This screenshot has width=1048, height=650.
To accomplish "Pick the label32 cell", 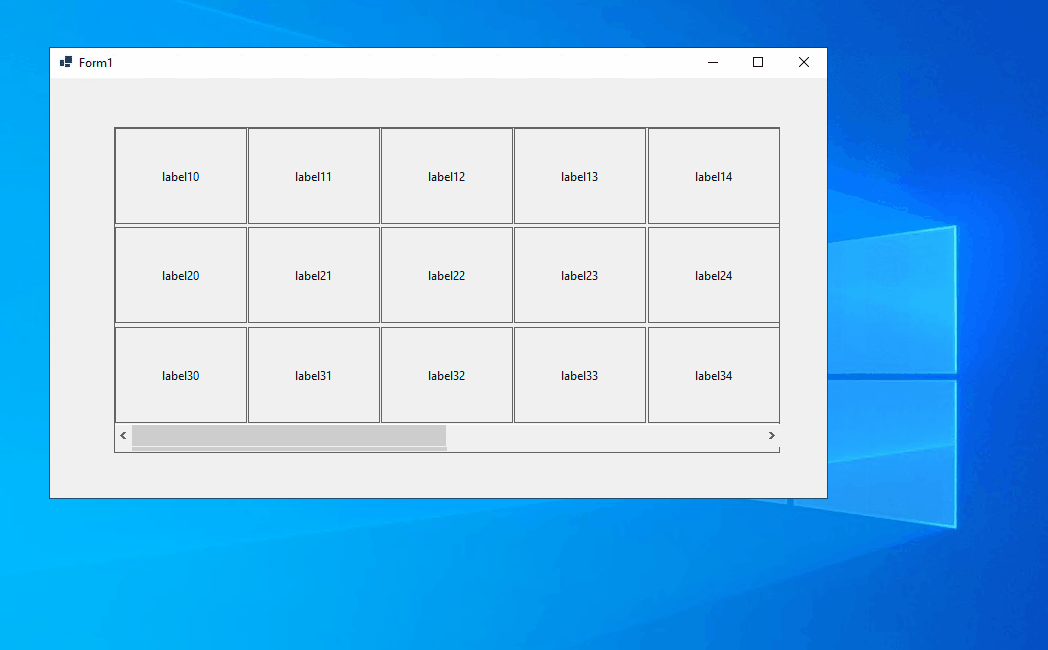I will (446, 375).
